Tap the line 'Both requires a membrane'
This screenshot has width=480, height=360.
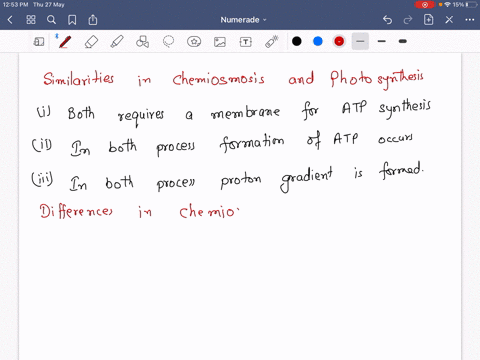pyautogui.click(x=174, y=114)
